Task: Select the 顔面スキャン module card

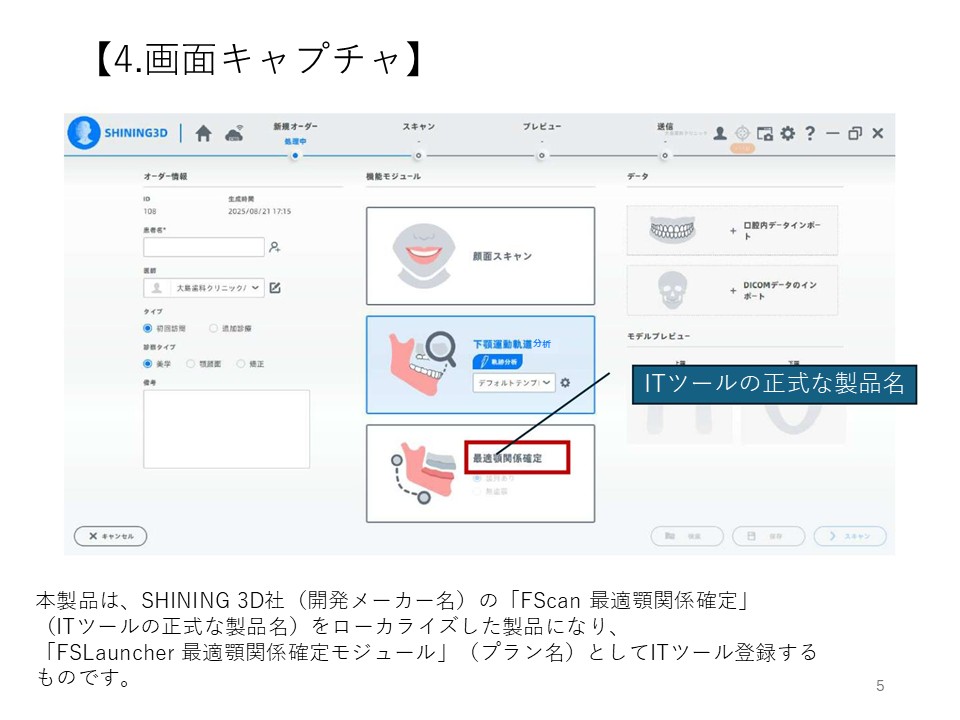Action: point(480,256)
